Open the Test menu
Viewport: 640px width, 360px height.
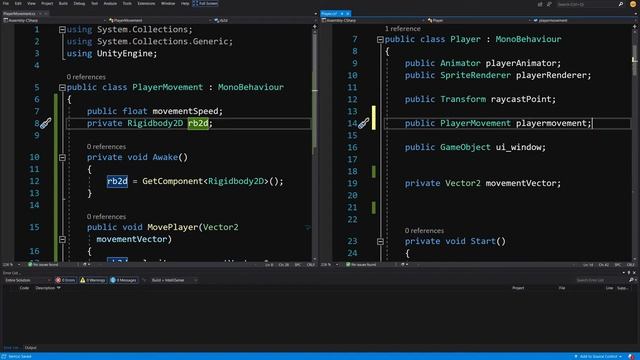pos(94,4)
